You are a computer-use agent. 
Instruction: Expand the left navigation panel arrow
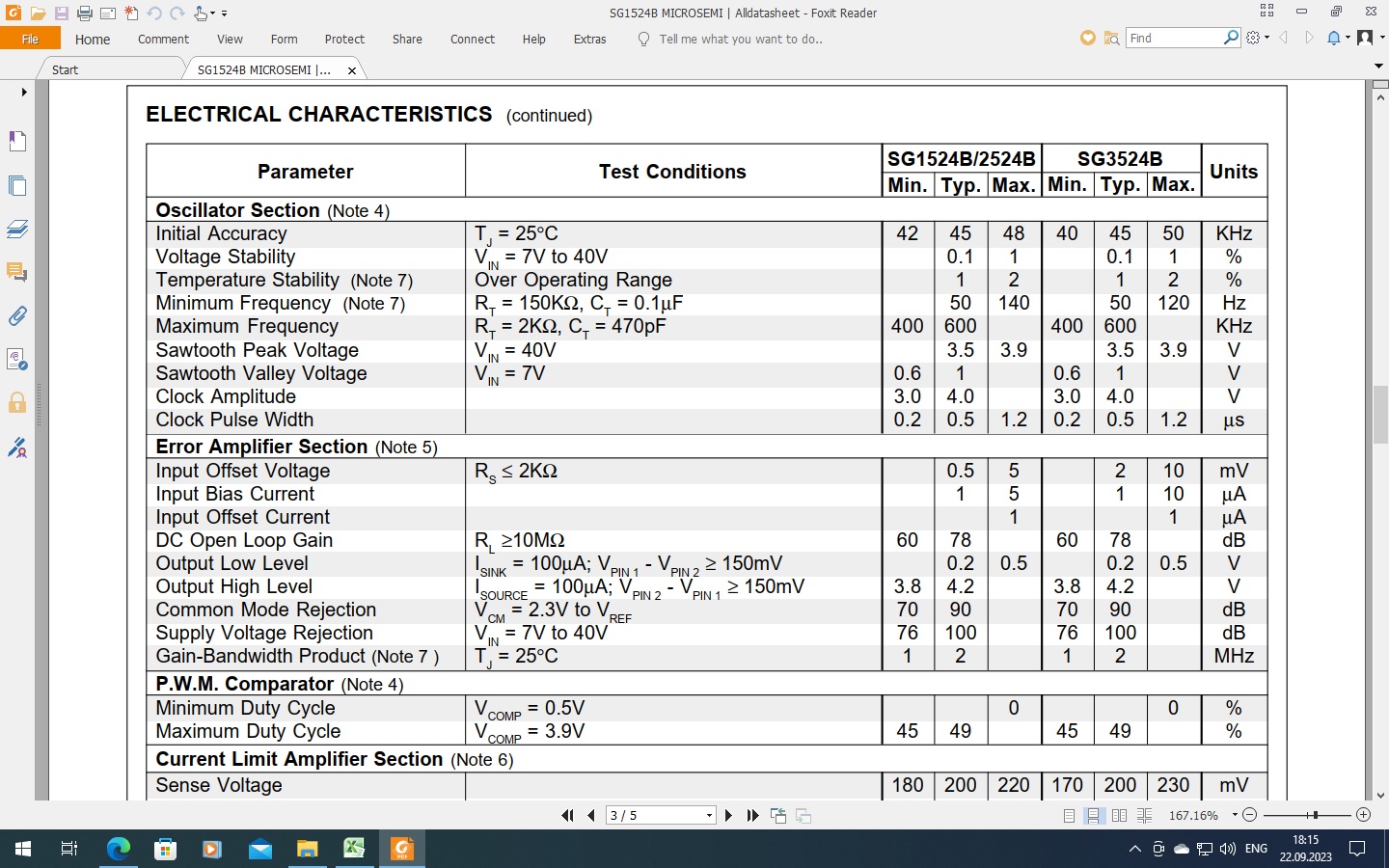(x=24, y=93)
